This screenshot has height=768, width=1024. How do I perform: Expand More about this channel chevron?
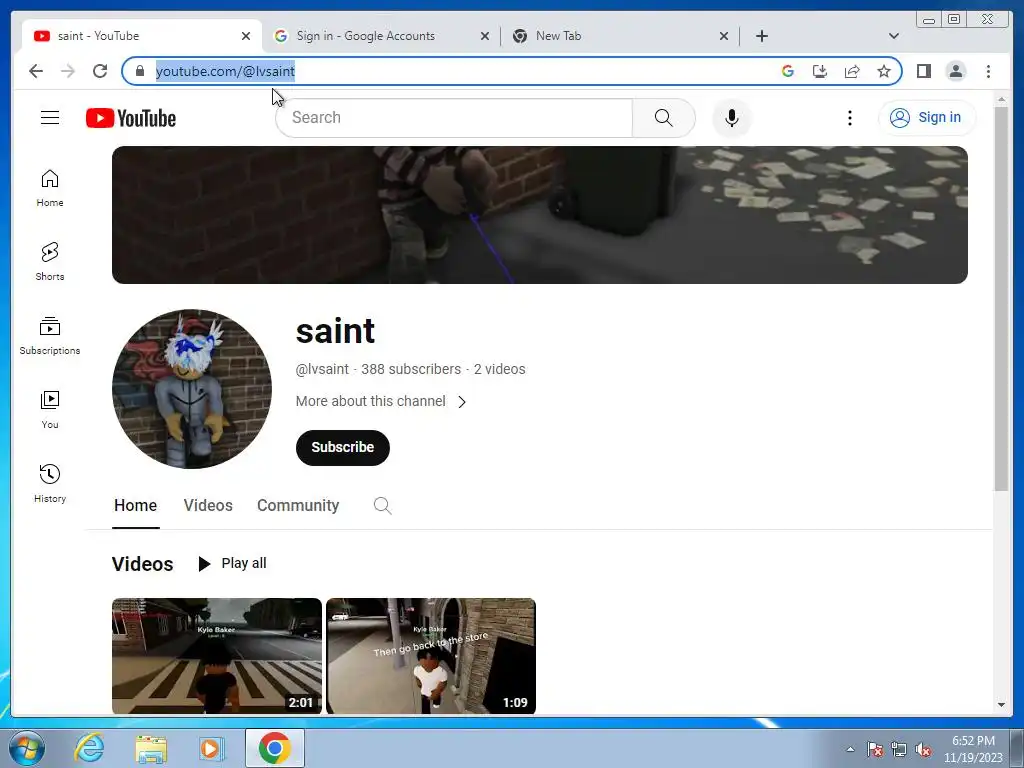[462, 402]
